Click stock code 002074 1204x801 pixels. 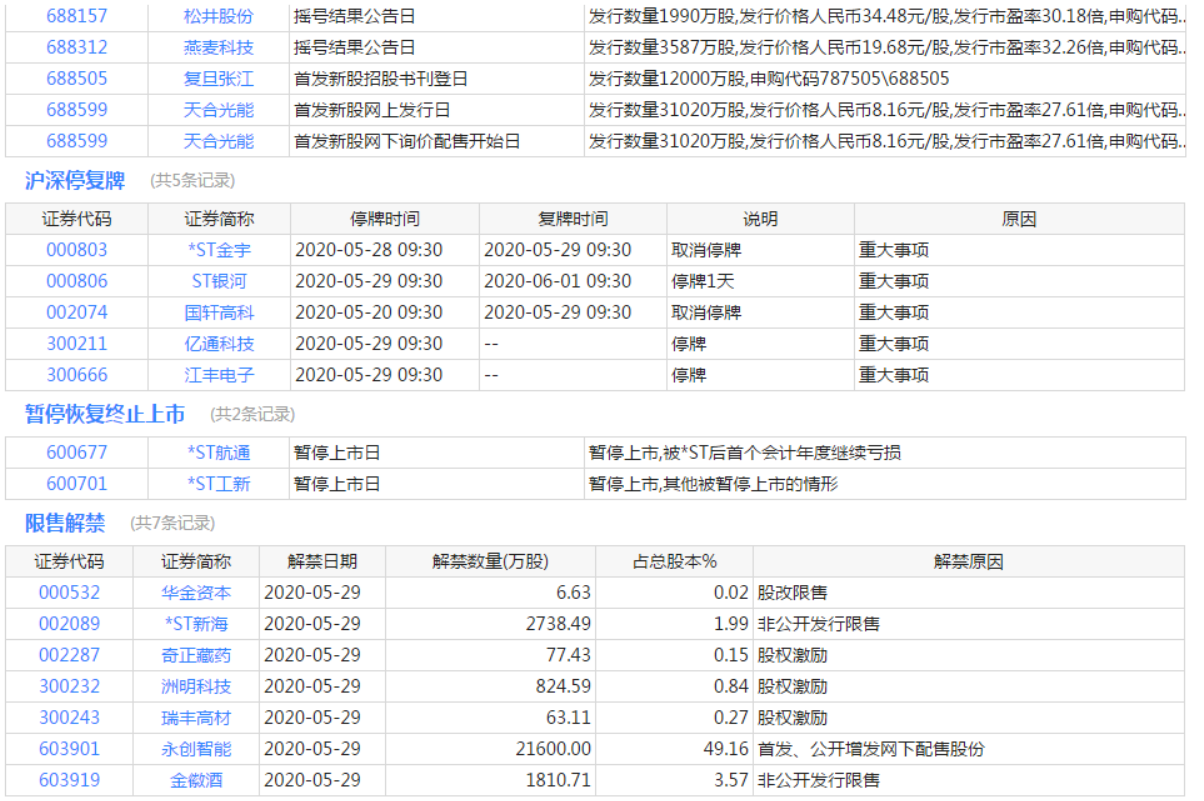coord(77,312)
